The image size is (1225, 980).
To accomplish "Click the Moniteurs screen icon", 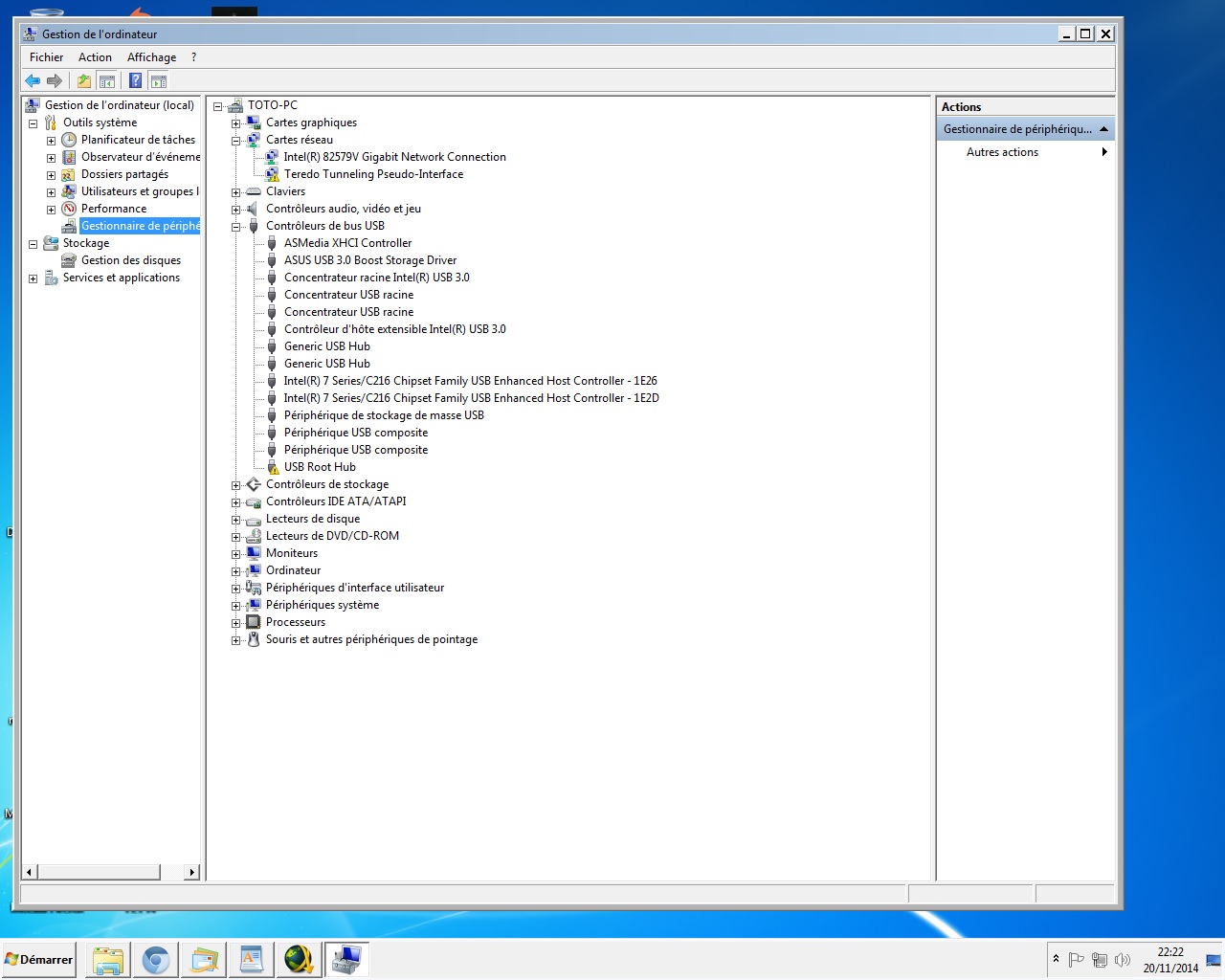I will click(x=254, y=553).
